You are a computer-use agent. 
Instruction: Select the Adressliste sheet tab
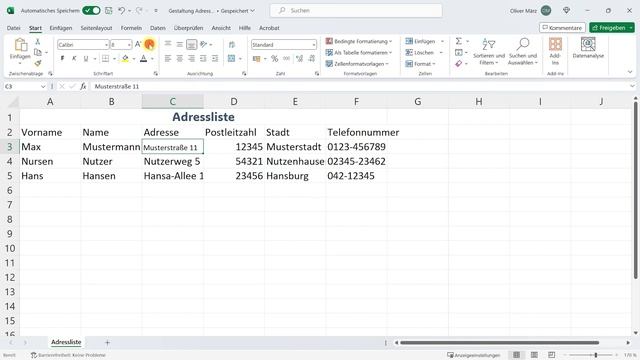66,342
